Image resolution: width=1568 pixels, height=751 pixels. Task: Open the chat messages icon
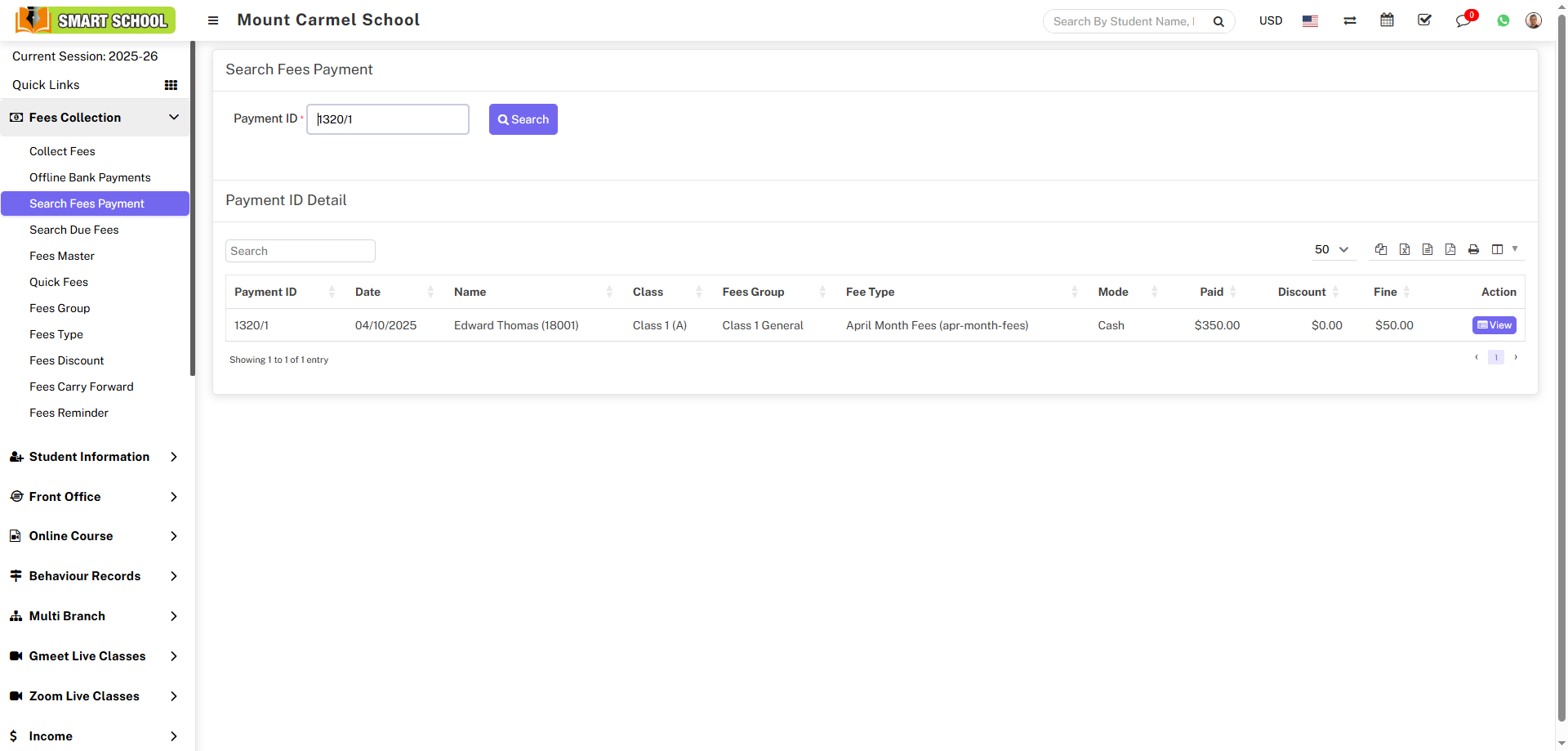1463,20
